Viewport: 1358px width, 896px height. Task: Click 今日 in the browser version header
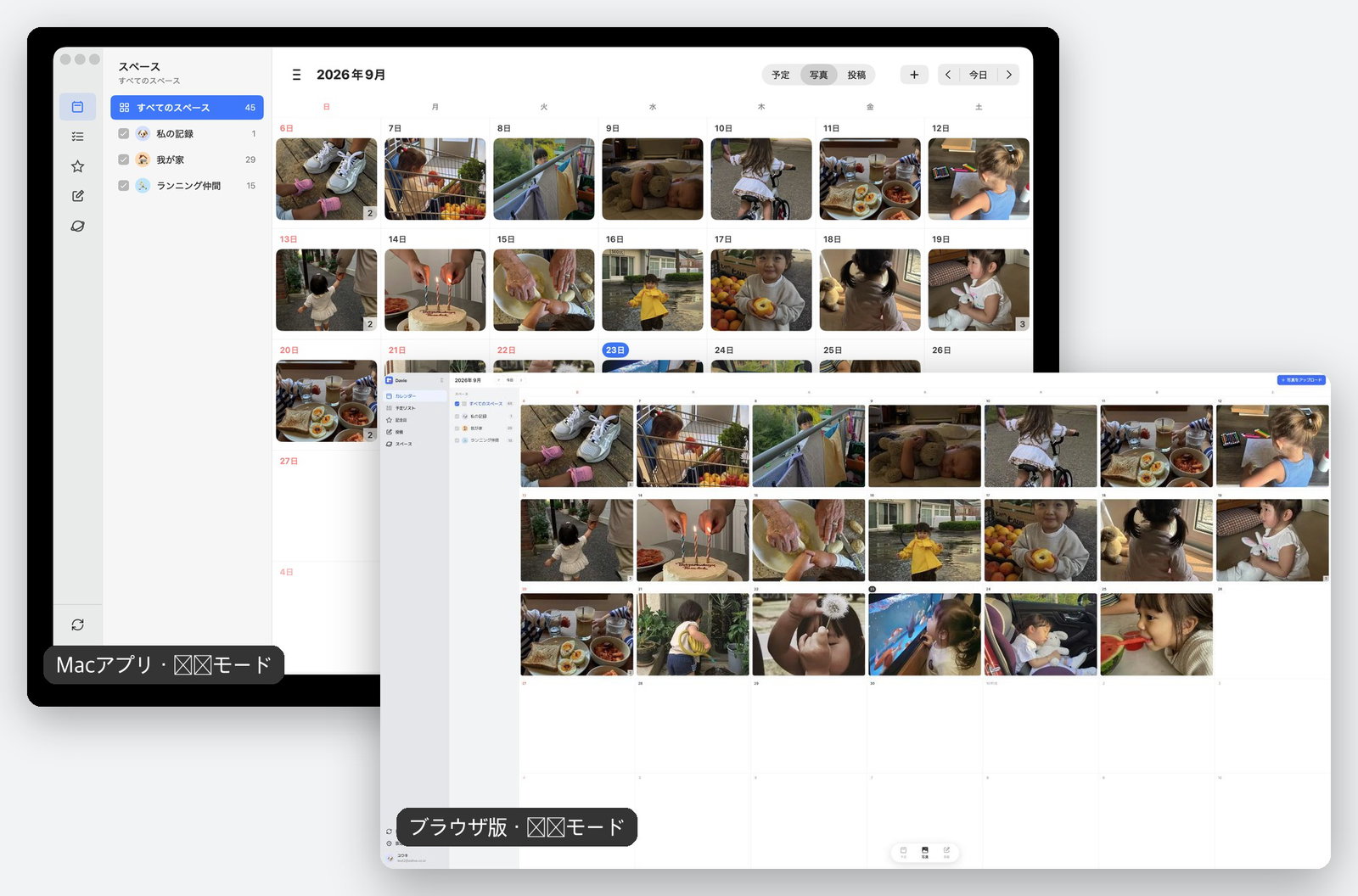point(510,380)
